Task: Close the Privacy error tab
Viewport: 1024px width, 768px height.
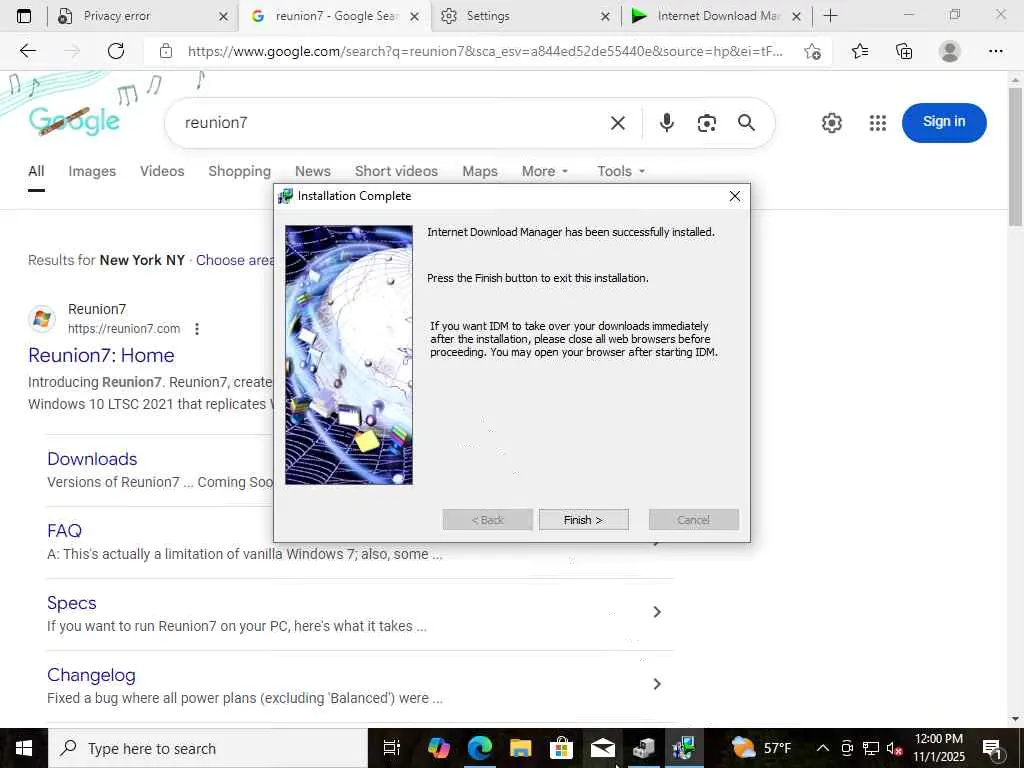Action: pyautogui.click(x=223, y=16)
